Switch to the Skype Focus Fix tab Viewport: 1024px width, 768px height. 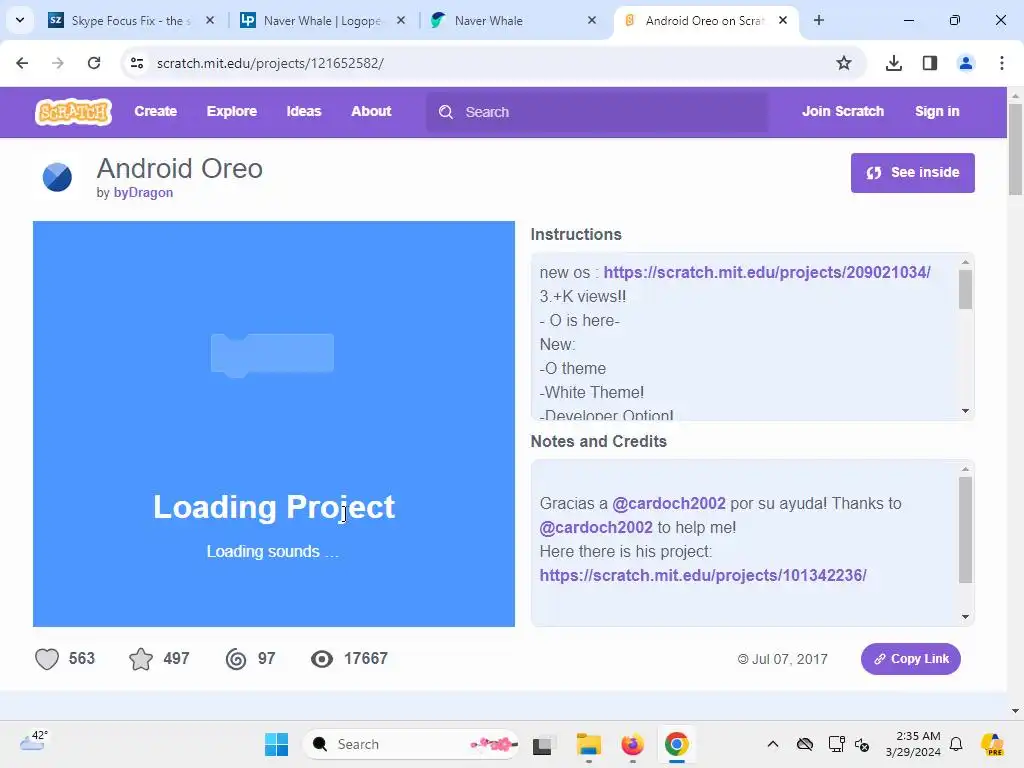click(131, 21)
